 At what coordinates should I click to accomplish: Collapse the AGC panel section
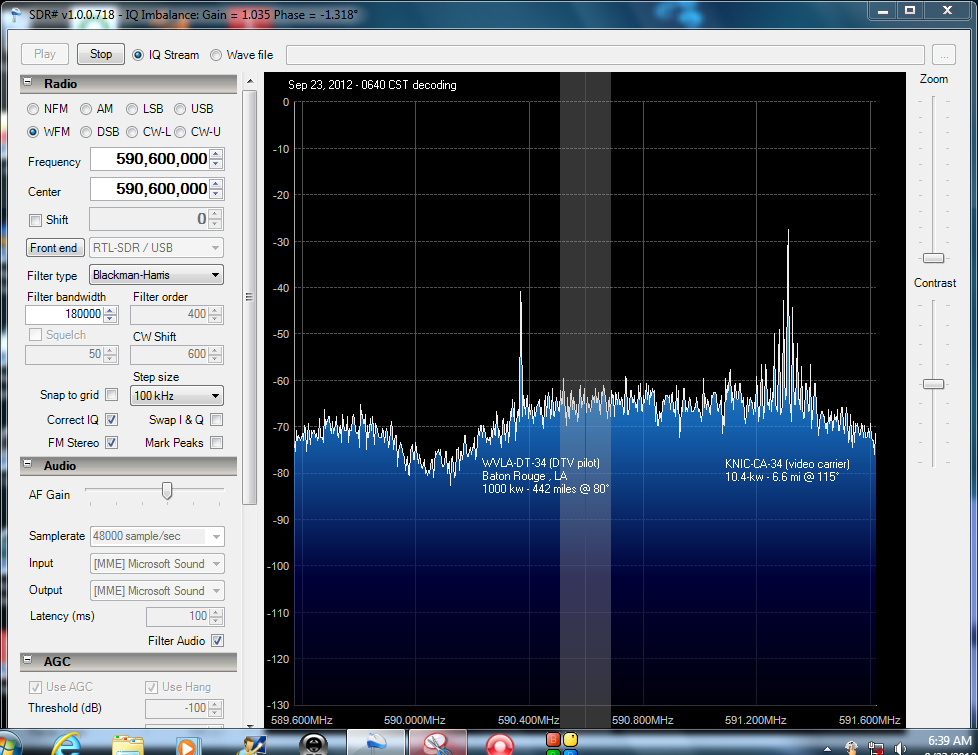27,660
